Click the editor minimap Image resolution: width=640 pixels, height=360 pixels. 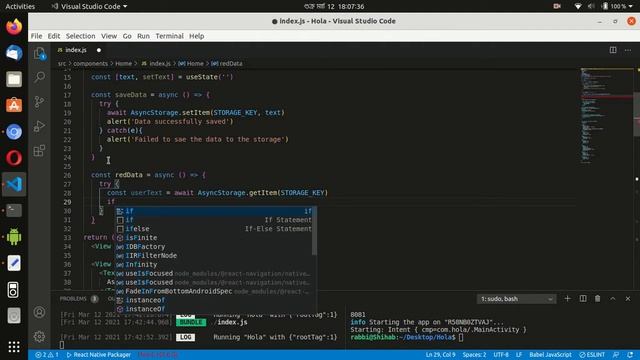(607, 116)
